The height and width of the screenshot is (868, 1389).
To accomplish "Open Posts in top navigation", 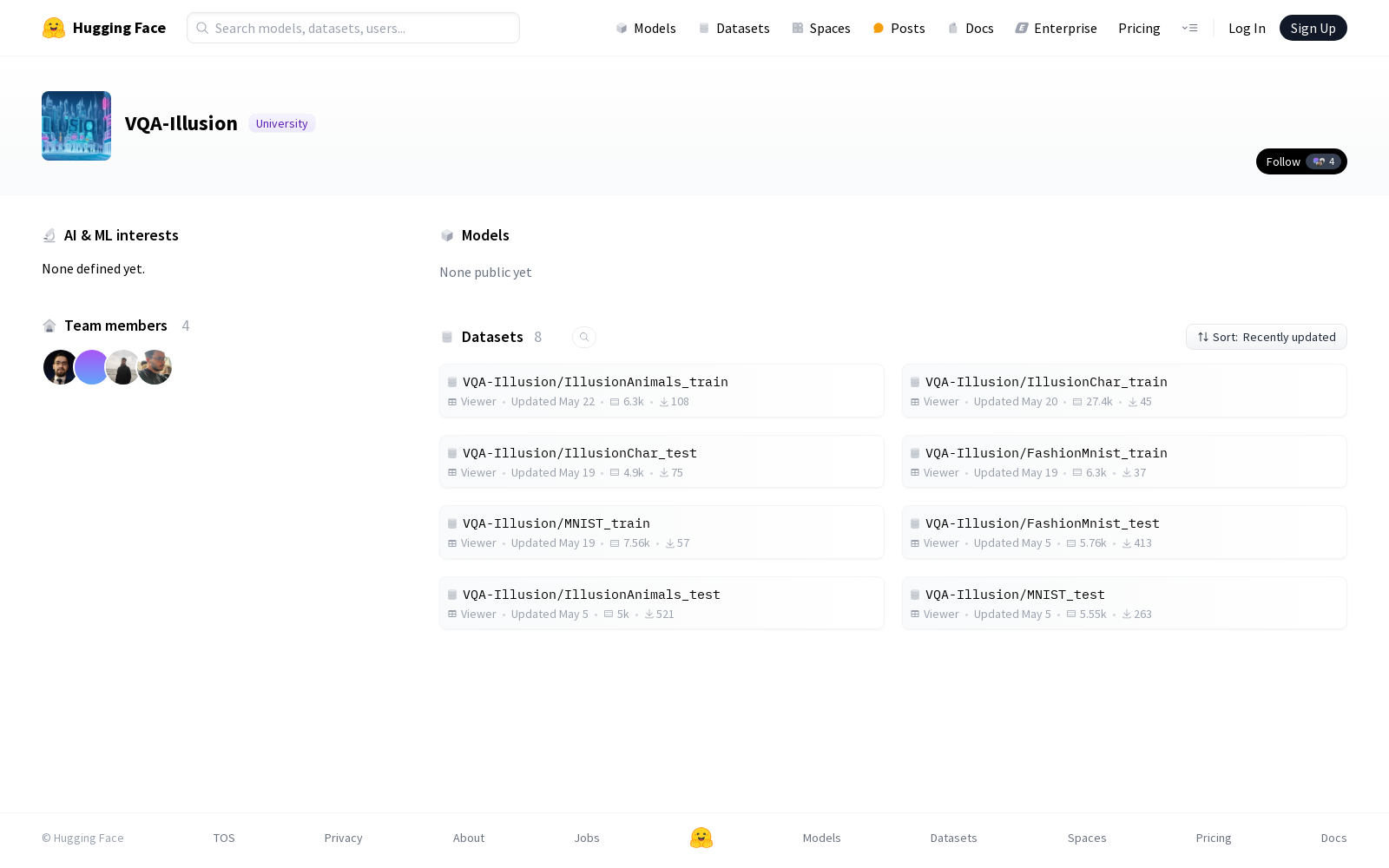I will [899, 28].
